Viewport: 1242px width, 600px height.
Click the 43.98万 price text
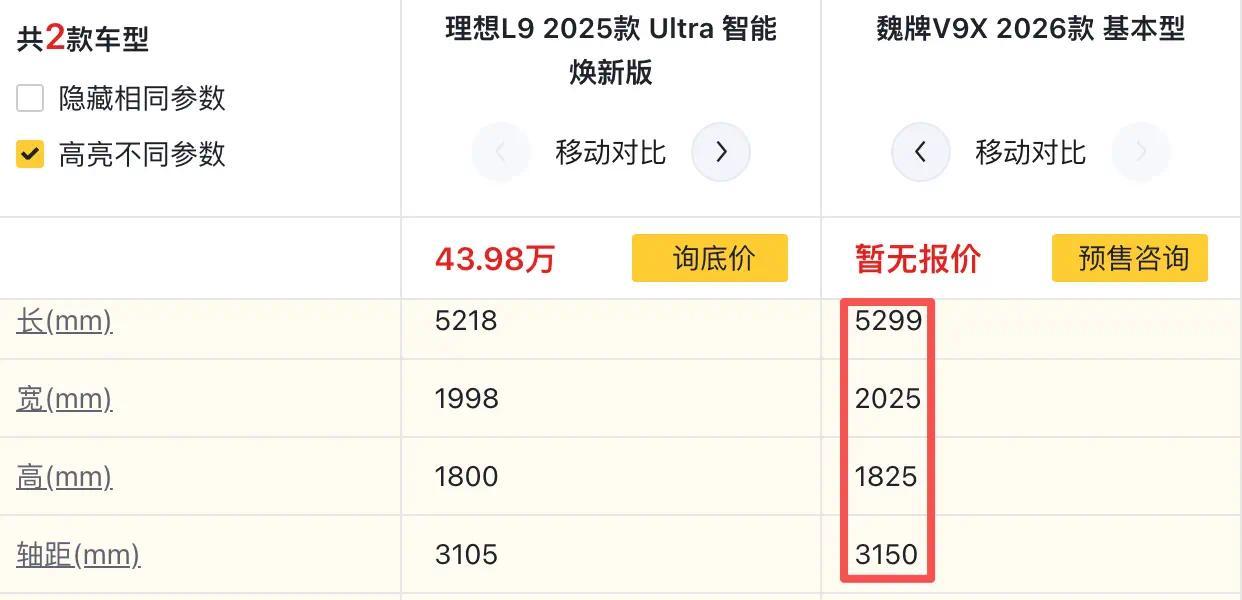coord(494,259)
